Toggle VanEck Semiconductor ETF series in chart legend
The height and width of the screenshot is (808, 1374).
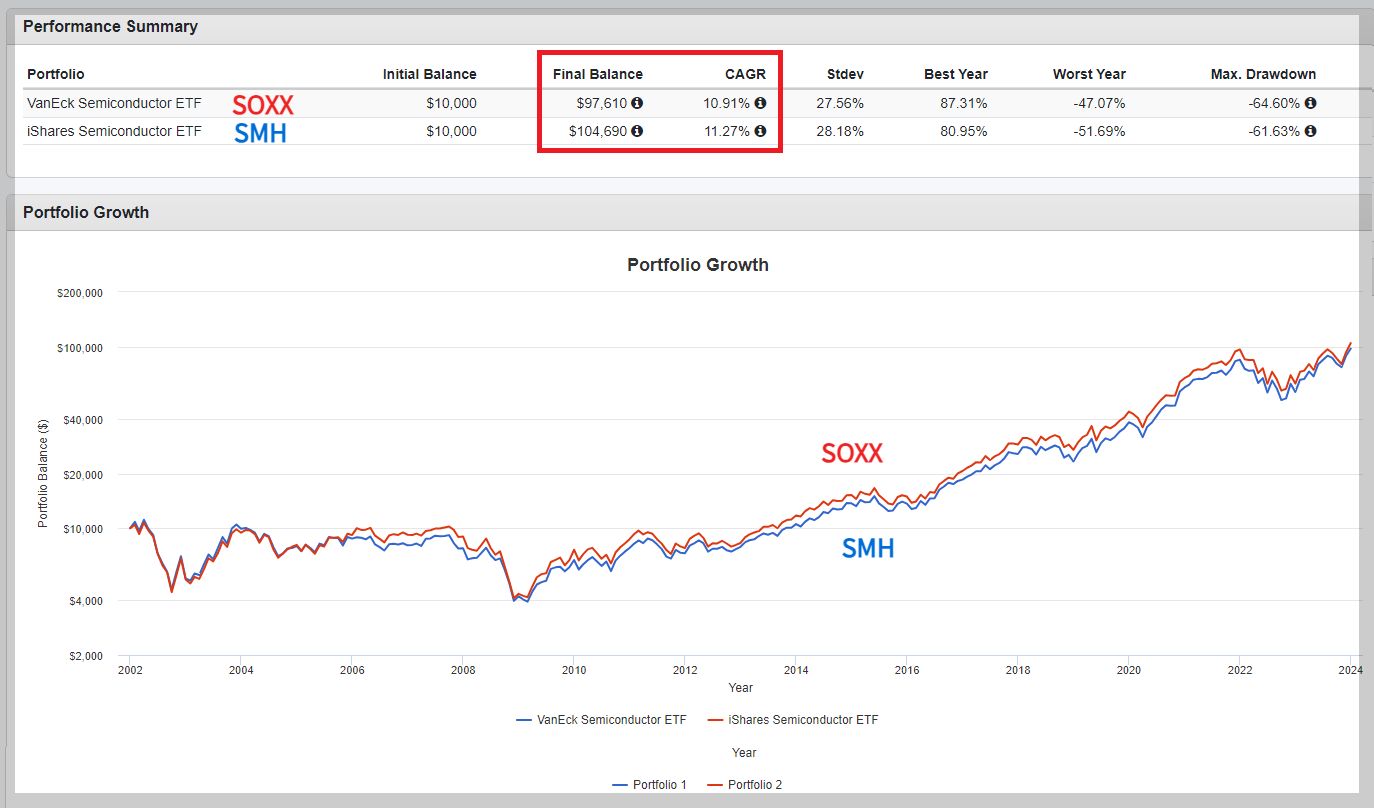click(602, 720)
